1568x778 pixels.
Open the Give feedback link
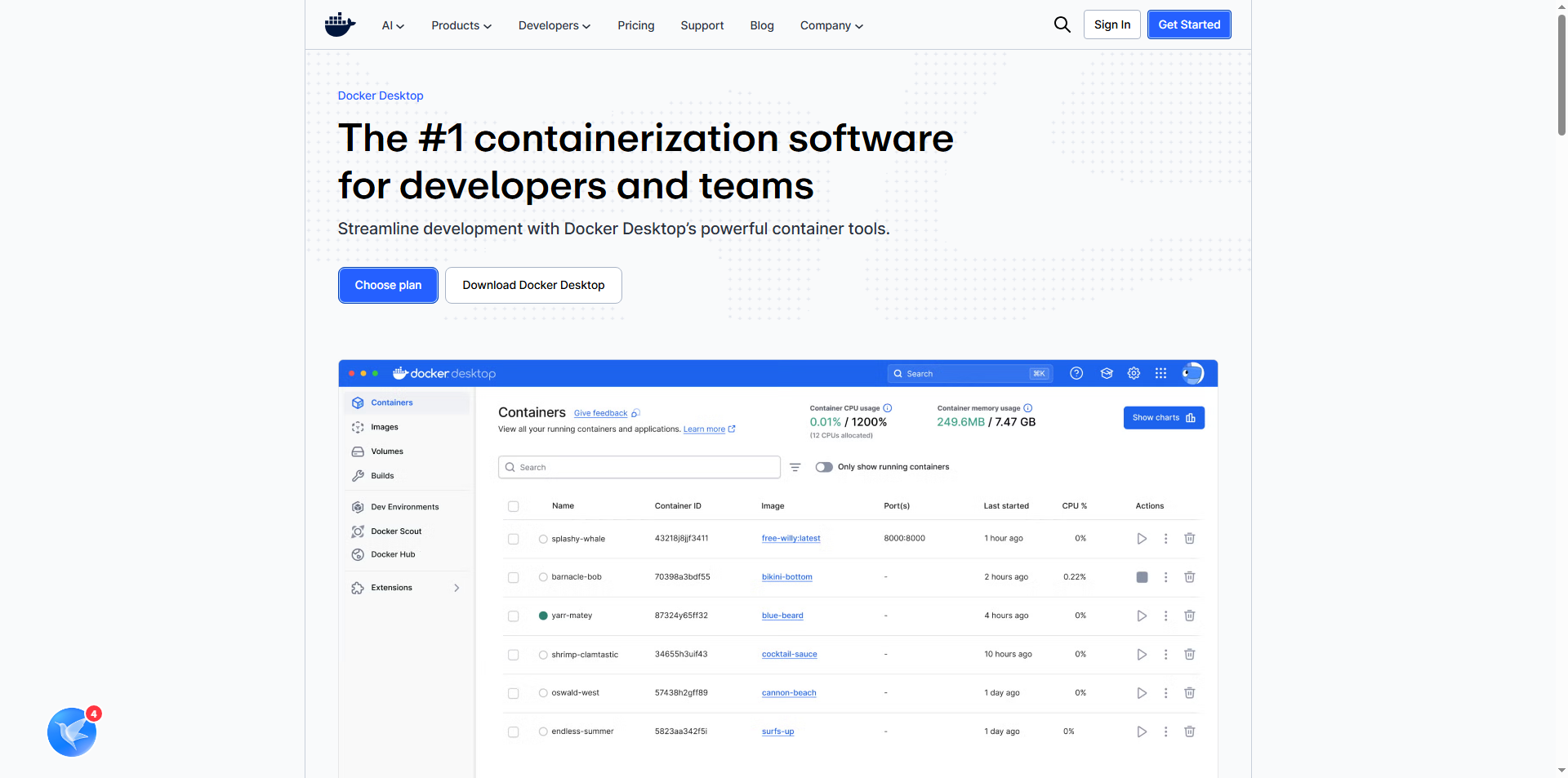[601, 413]
